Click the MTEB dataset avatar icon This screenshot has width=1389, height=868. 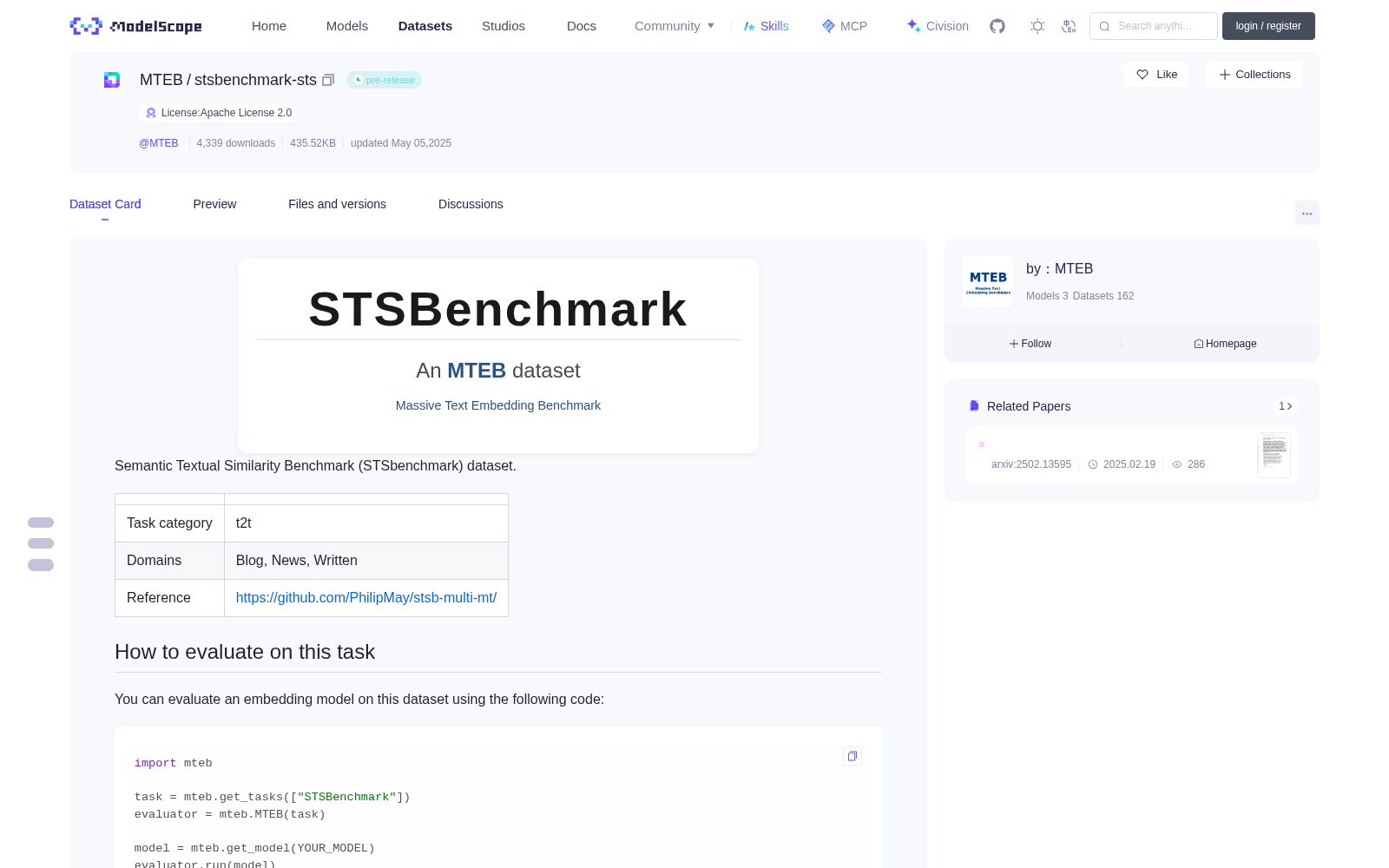click(112, 80)
